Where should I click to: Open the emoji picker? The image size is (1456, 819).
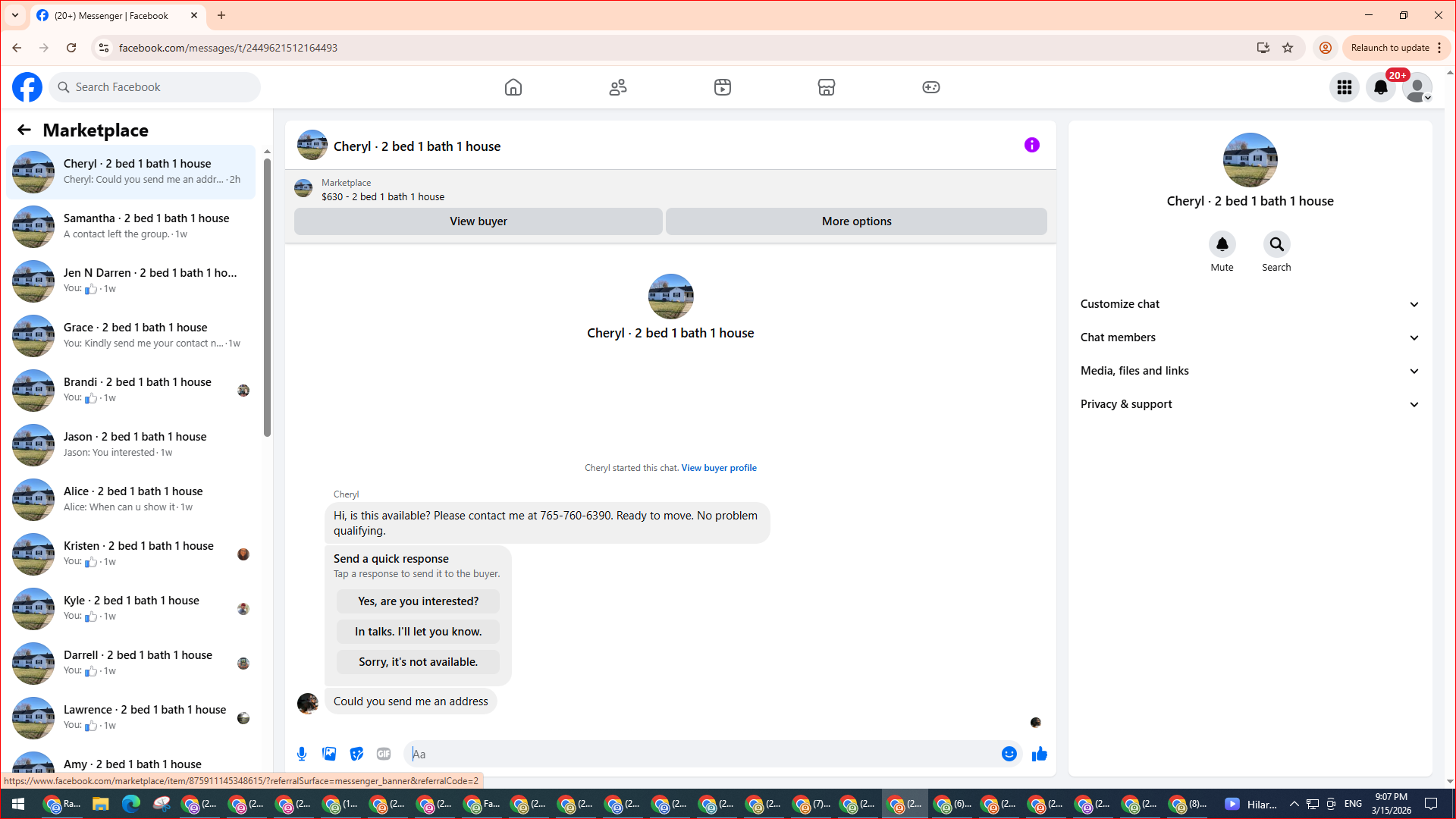pyautogui.click(x=1009, y=754)
